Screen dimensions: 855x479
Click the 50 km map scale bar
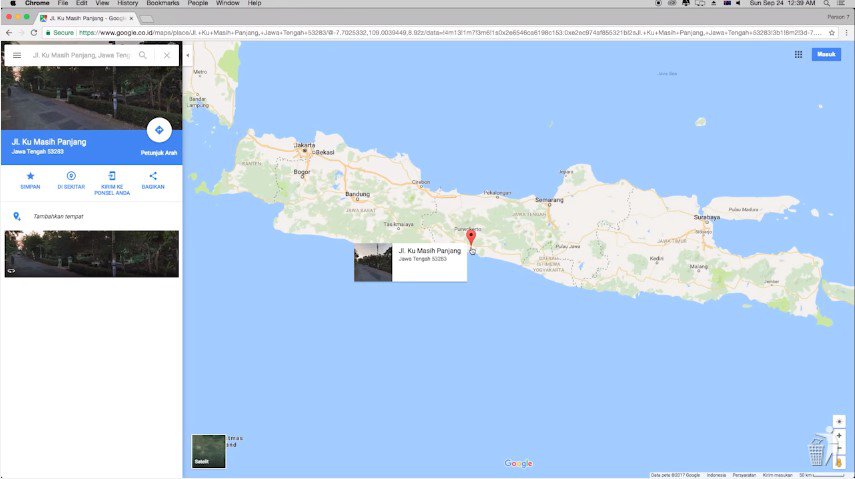[824, 475]
